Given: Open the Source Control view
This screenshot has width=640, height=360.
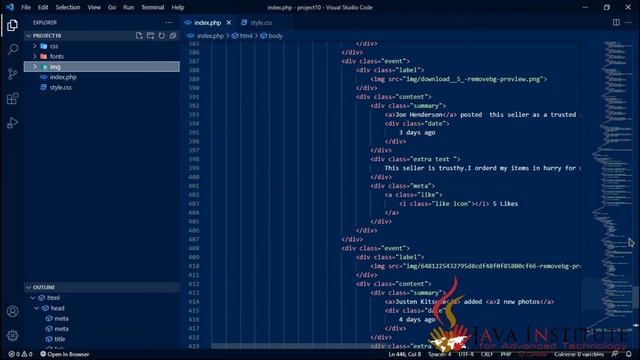Looking at the screenshot, I should click(x=12, y=74).
